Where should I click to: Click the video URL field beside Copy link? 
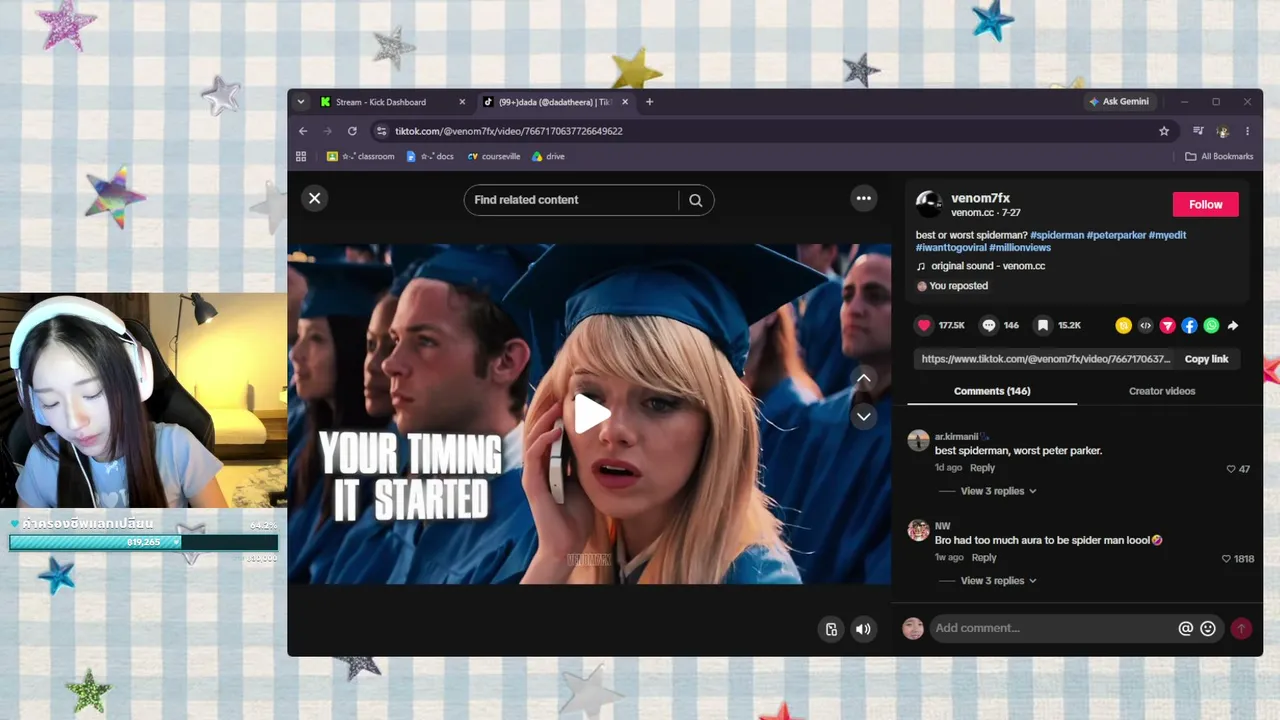1045,359
